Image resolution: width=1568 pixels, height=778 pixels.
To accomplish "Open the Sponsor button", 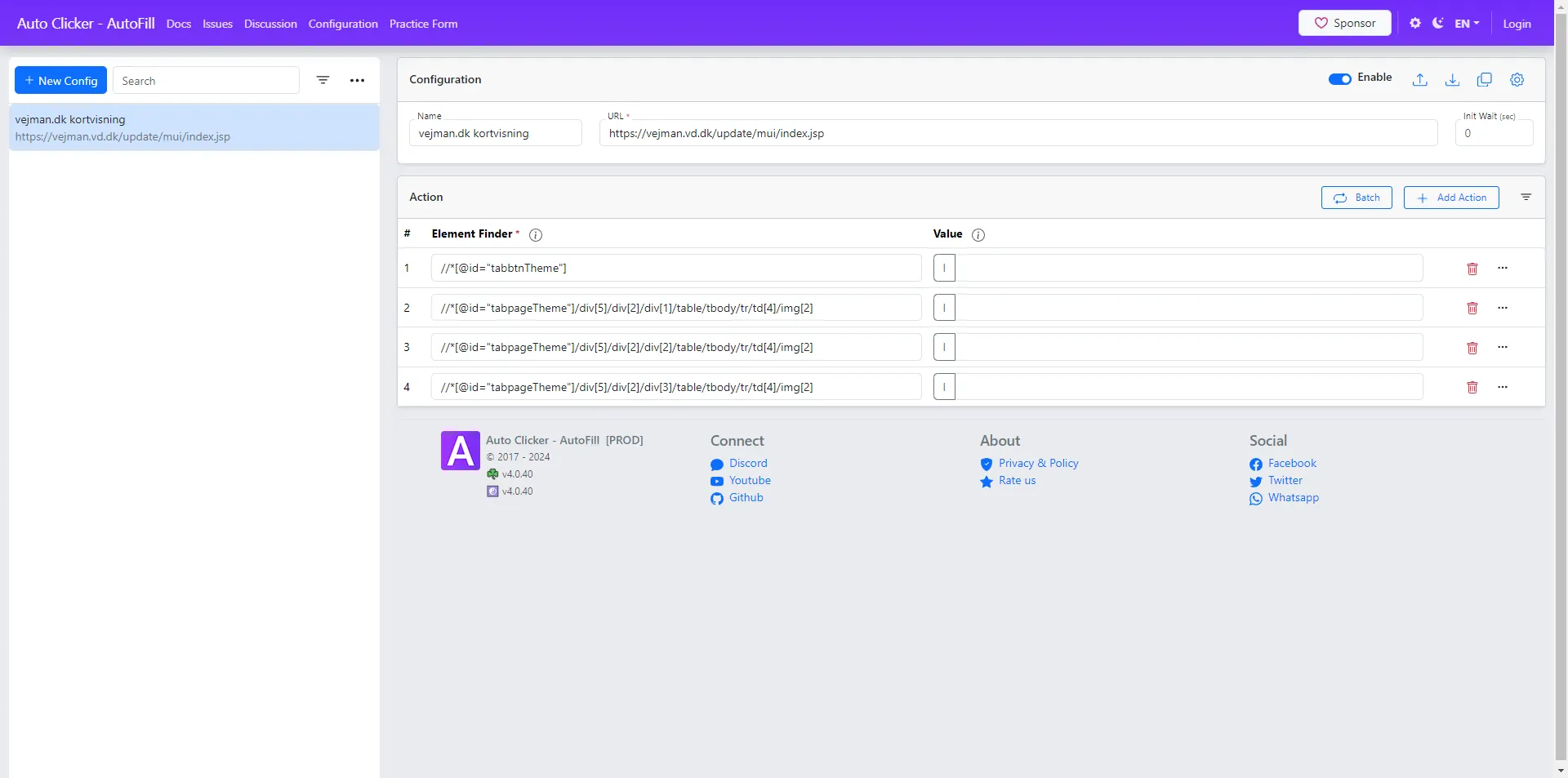I will (1344, 23).
